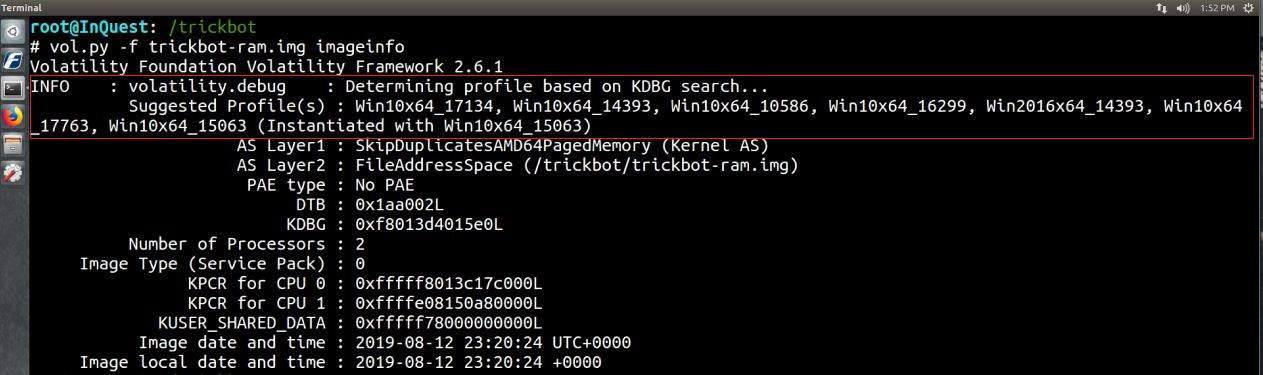
Task: Click the Image date and time value
Action: [493, 342]
